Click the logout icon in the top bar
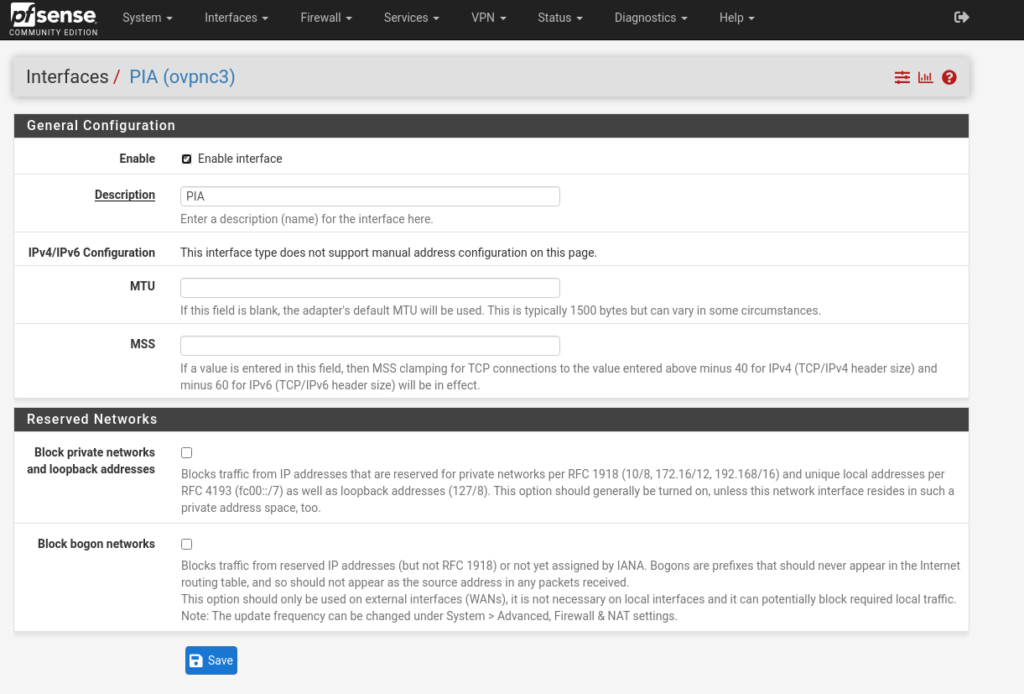 tap(962, 17)
